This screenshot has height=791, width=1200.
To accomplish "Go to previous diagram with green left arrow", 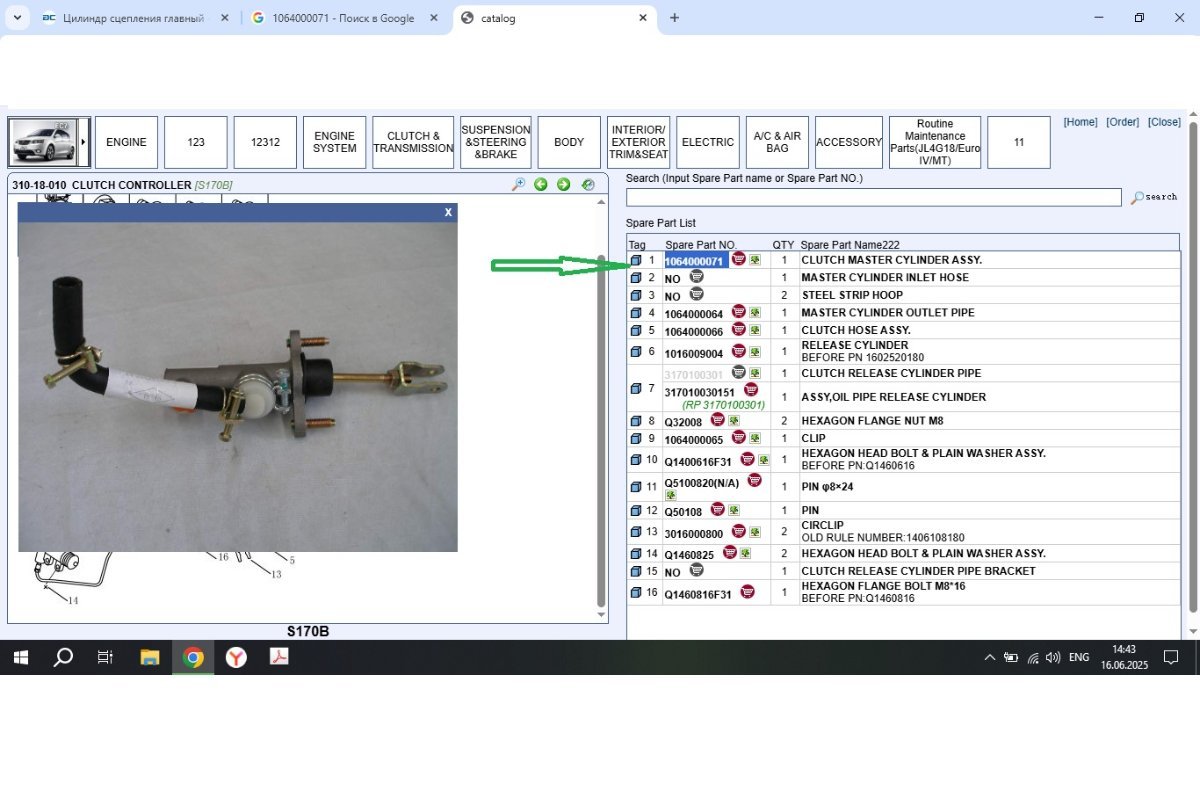I will [x=541, y=184].
